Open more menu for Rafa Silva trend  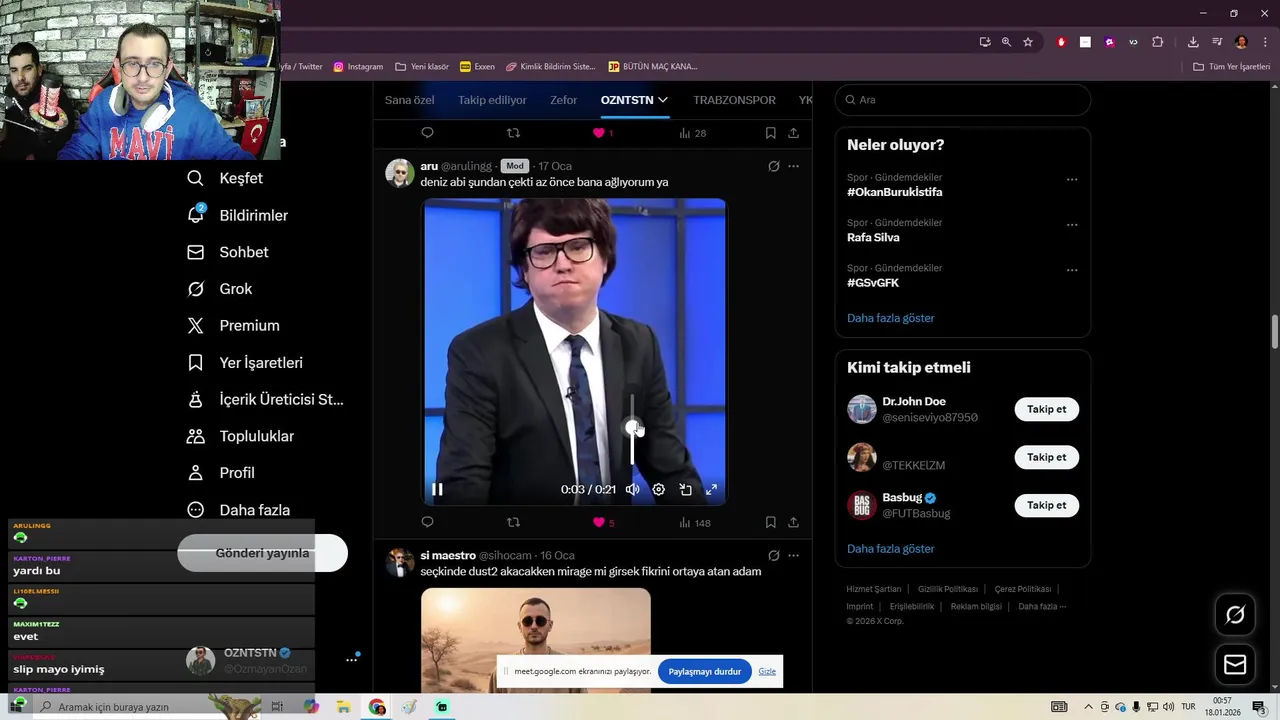coord(1072,225)
